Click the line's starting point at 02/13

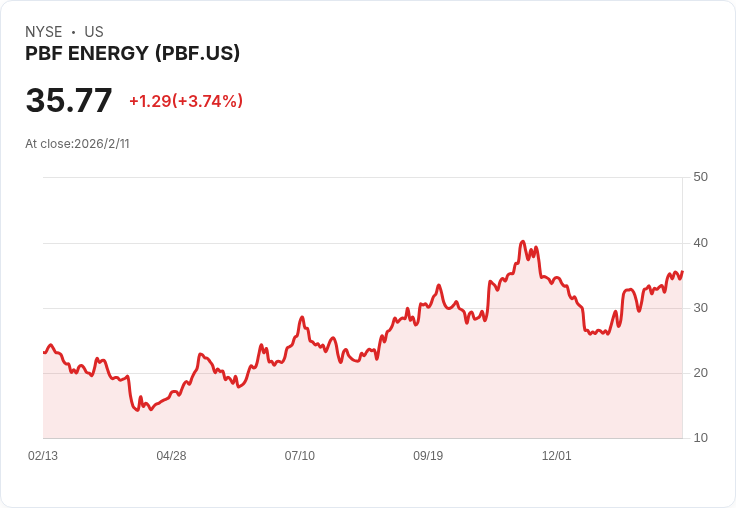44,353
